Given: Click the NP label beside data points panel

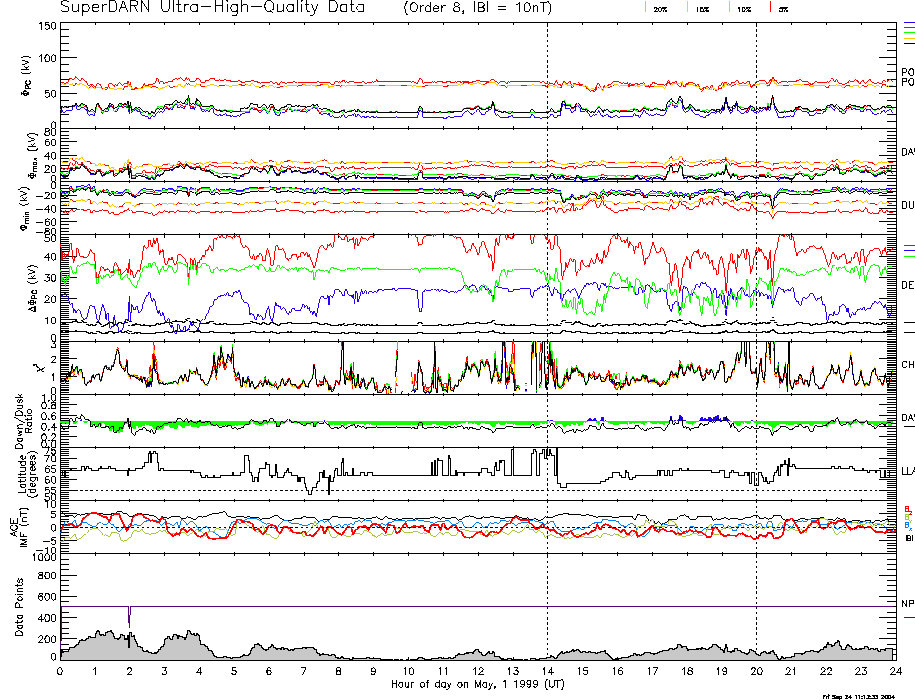Looking at the screenshot, I should (907, 604).
